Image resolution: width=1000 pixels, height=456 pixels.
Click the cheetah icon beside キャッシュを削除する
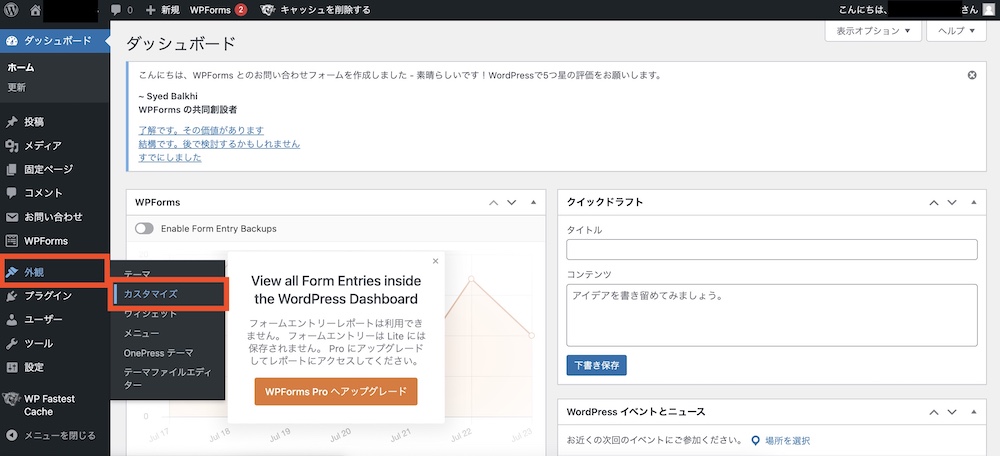coord(268,10)
